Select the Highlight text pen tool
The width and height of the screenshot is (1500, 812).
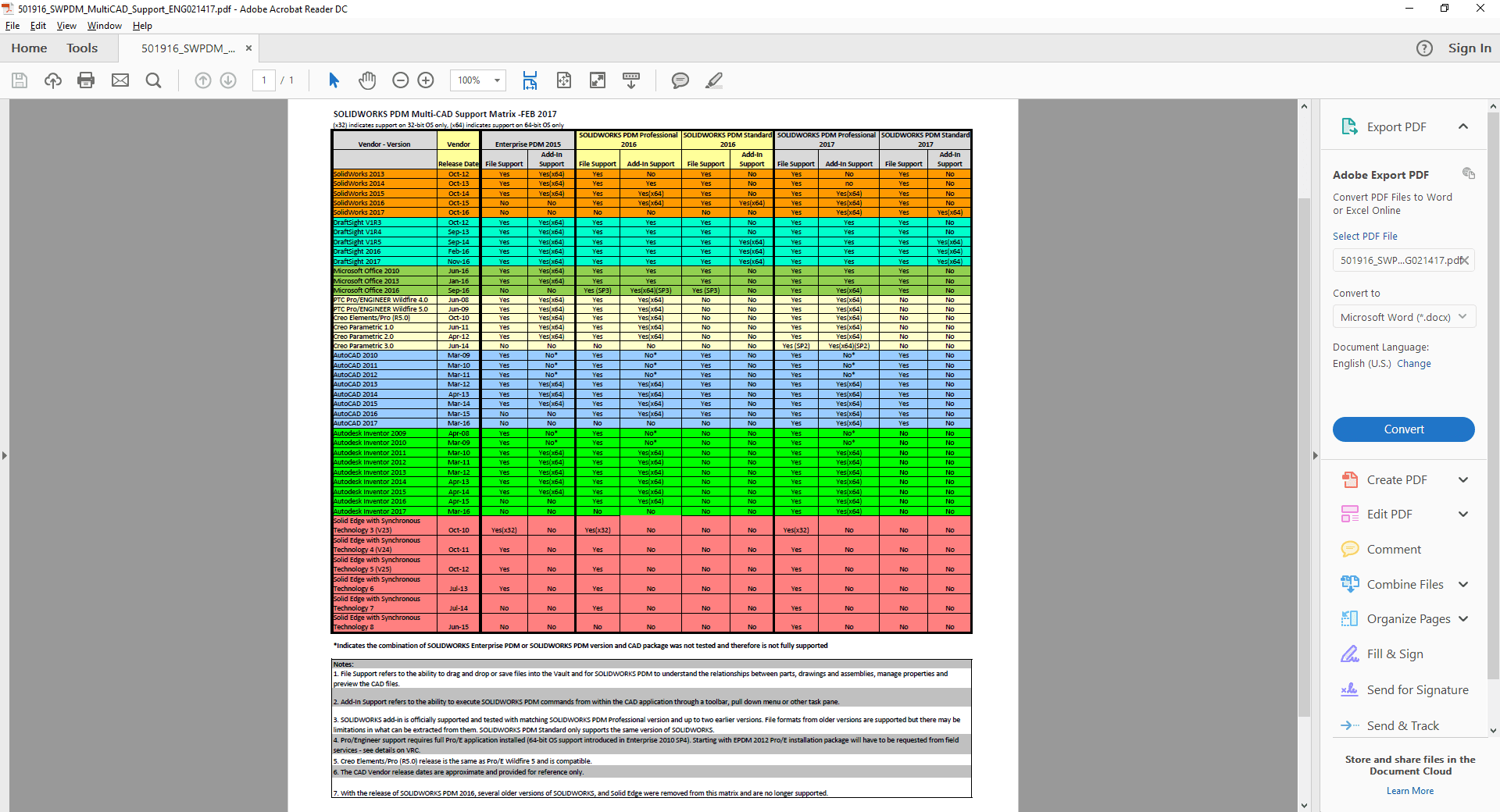714,80
